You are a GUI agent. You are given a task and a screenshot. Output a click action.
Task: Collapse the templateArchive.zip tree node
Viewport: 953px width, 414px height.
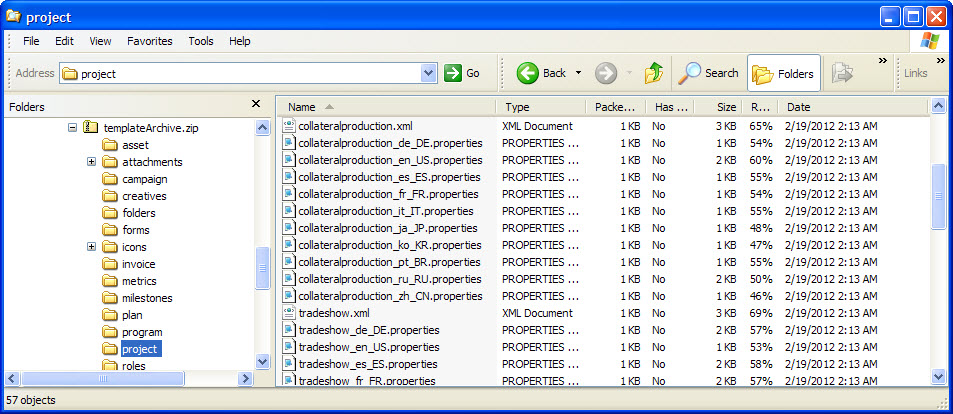[72, 128]
